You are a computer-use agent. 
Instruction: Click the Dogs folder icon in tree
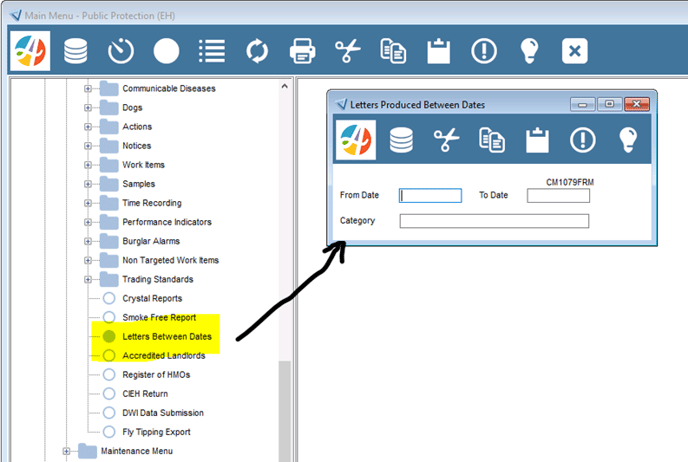tap(109, 107)
